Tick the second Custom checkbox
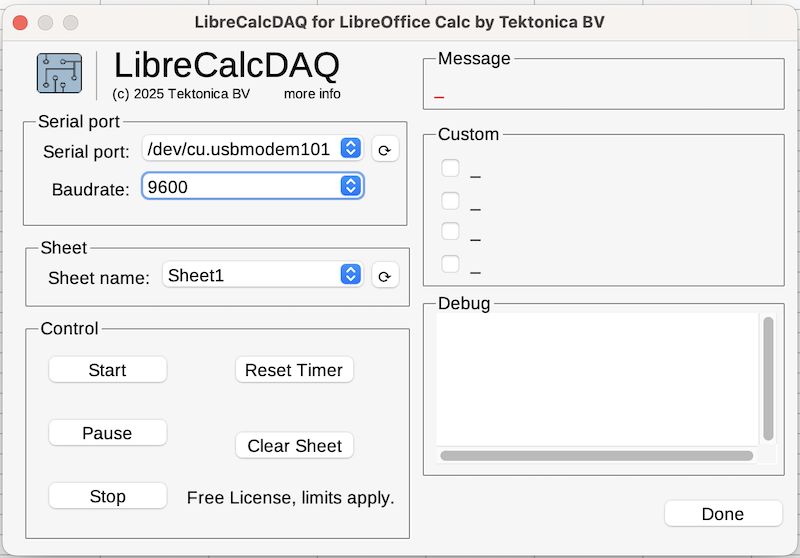 tap(451, 200)
